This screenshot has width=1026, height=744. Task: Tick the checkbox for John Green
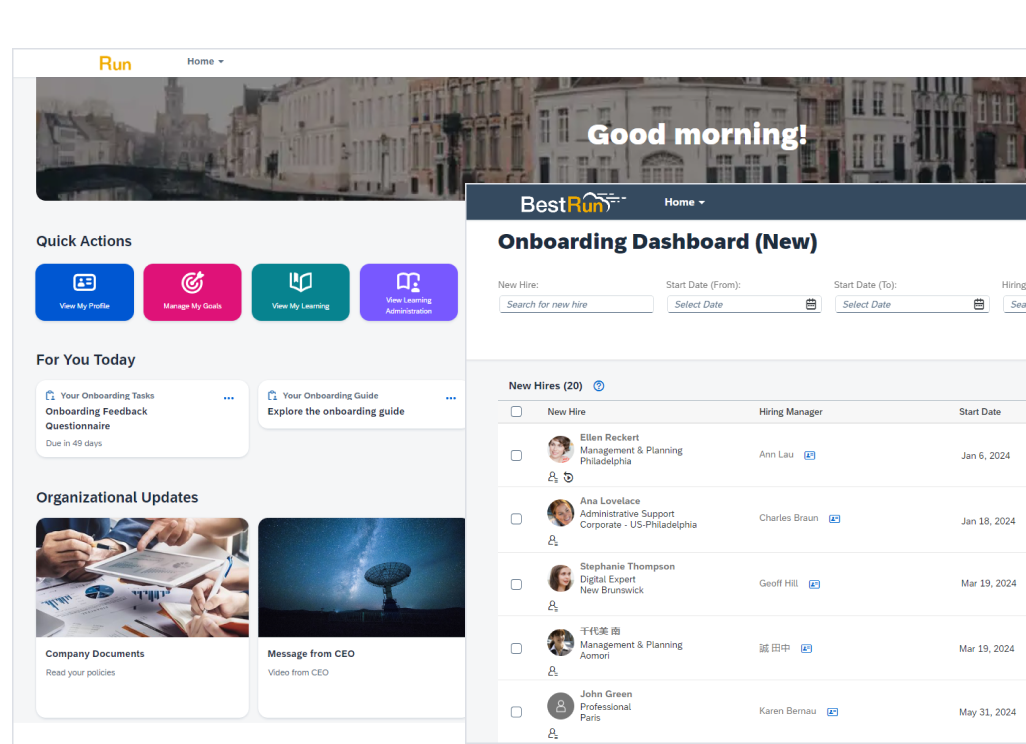click(516, 712)
